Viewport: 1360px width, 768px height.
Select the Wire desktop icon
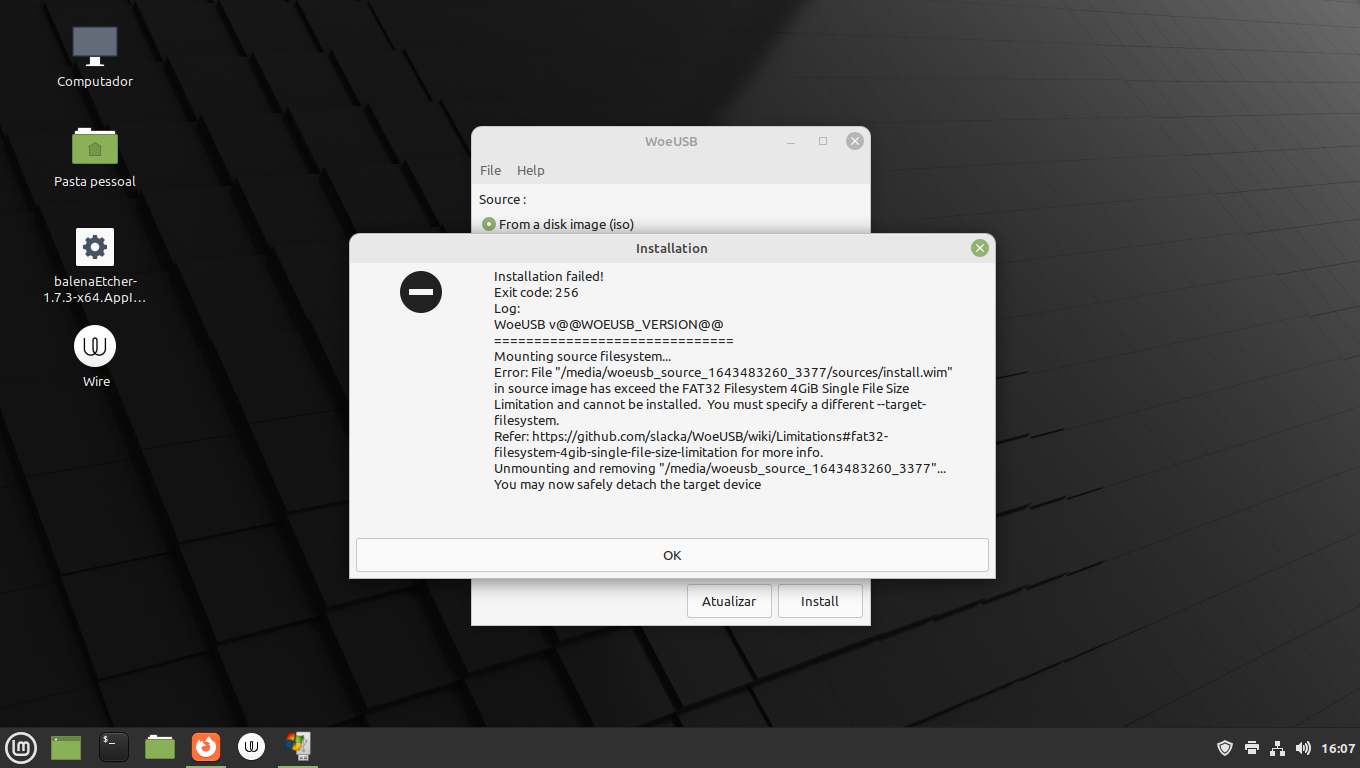click(x=95, y=357)
